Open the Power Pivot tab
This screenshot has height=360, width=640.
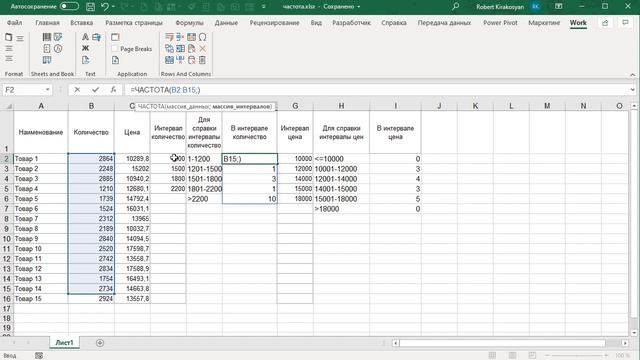(500, 23)
